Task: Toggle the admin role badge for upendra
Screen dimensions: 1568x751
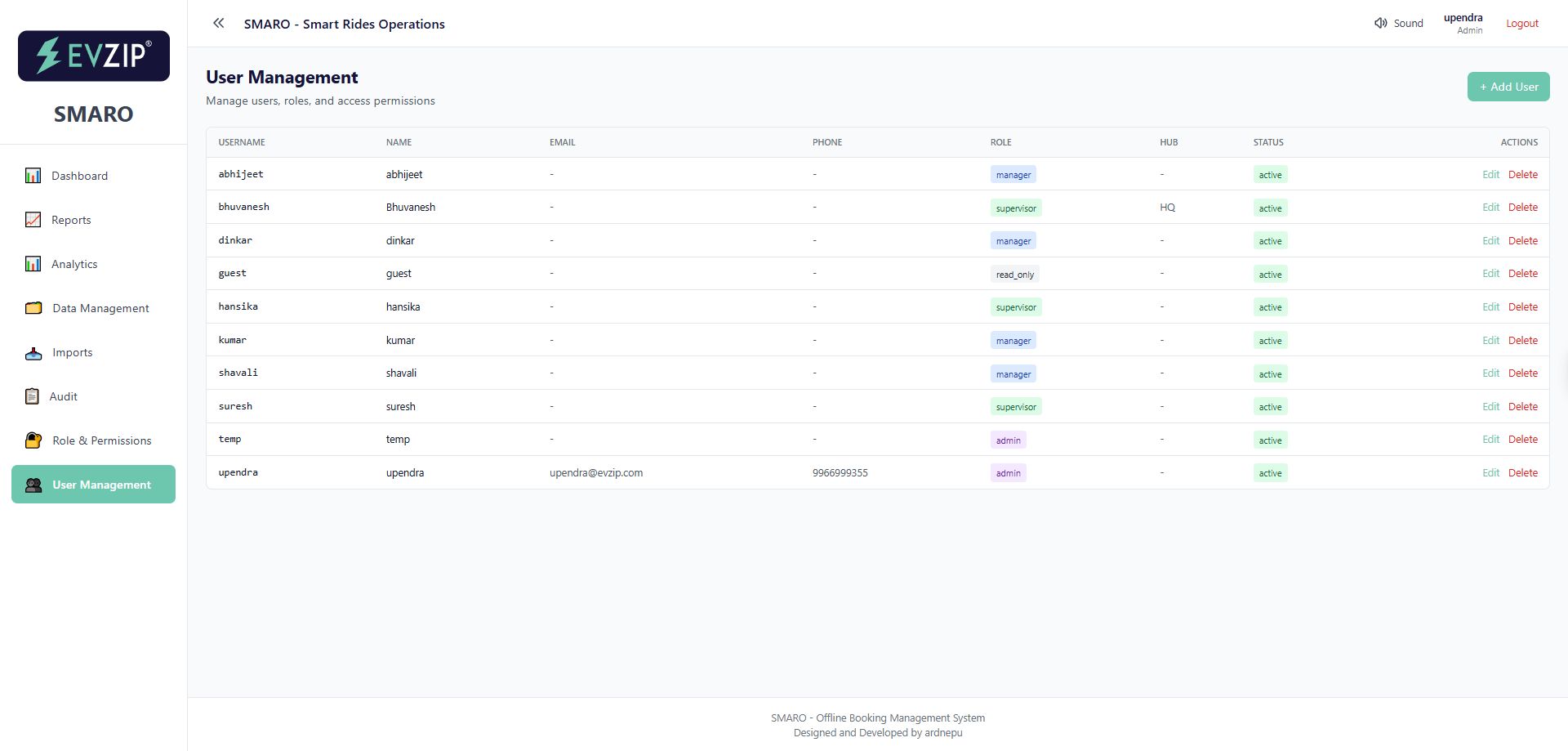Action: point(1008,472)
